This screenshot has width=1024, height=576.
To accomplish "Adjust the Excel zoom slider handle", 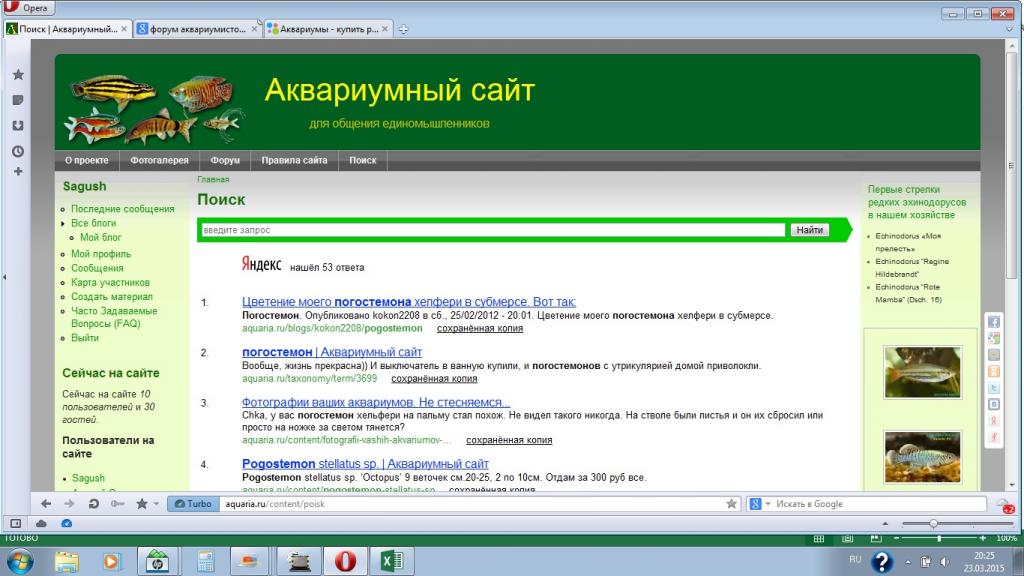I will [939, 538].
